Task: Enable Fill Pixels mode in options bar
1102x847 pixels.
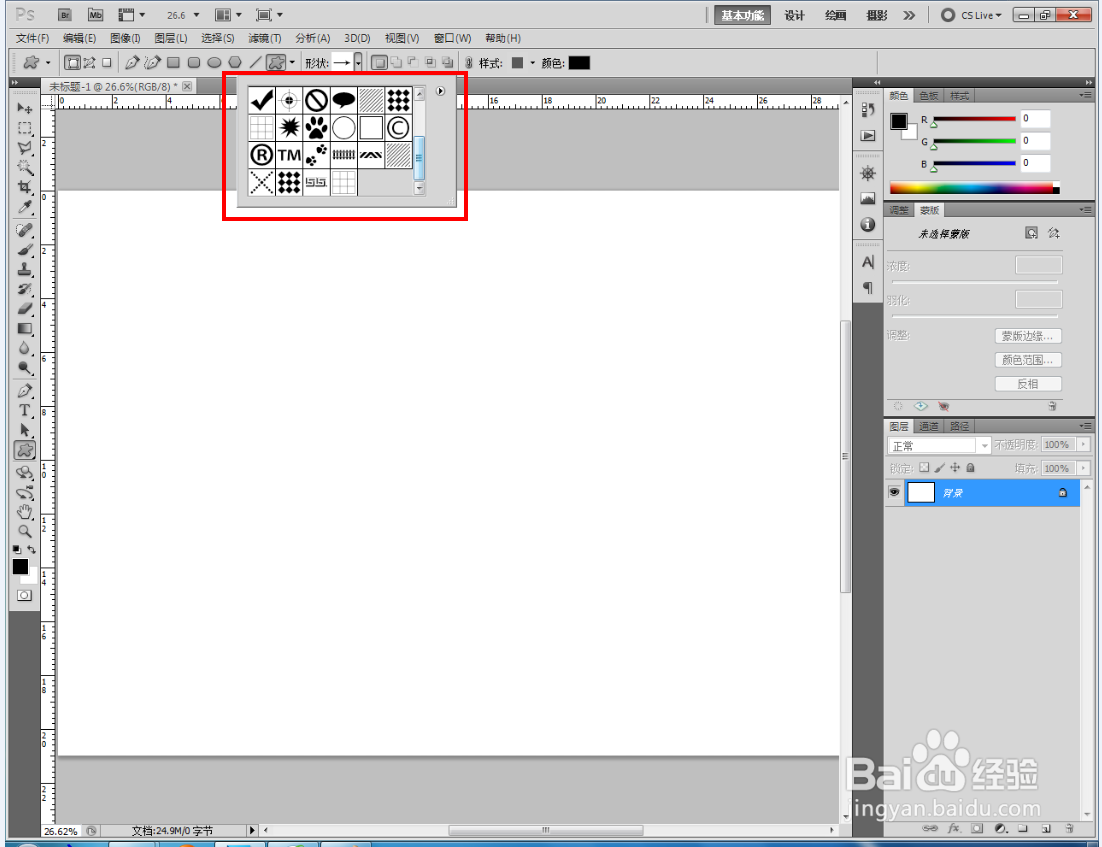Action: [107, 63]
